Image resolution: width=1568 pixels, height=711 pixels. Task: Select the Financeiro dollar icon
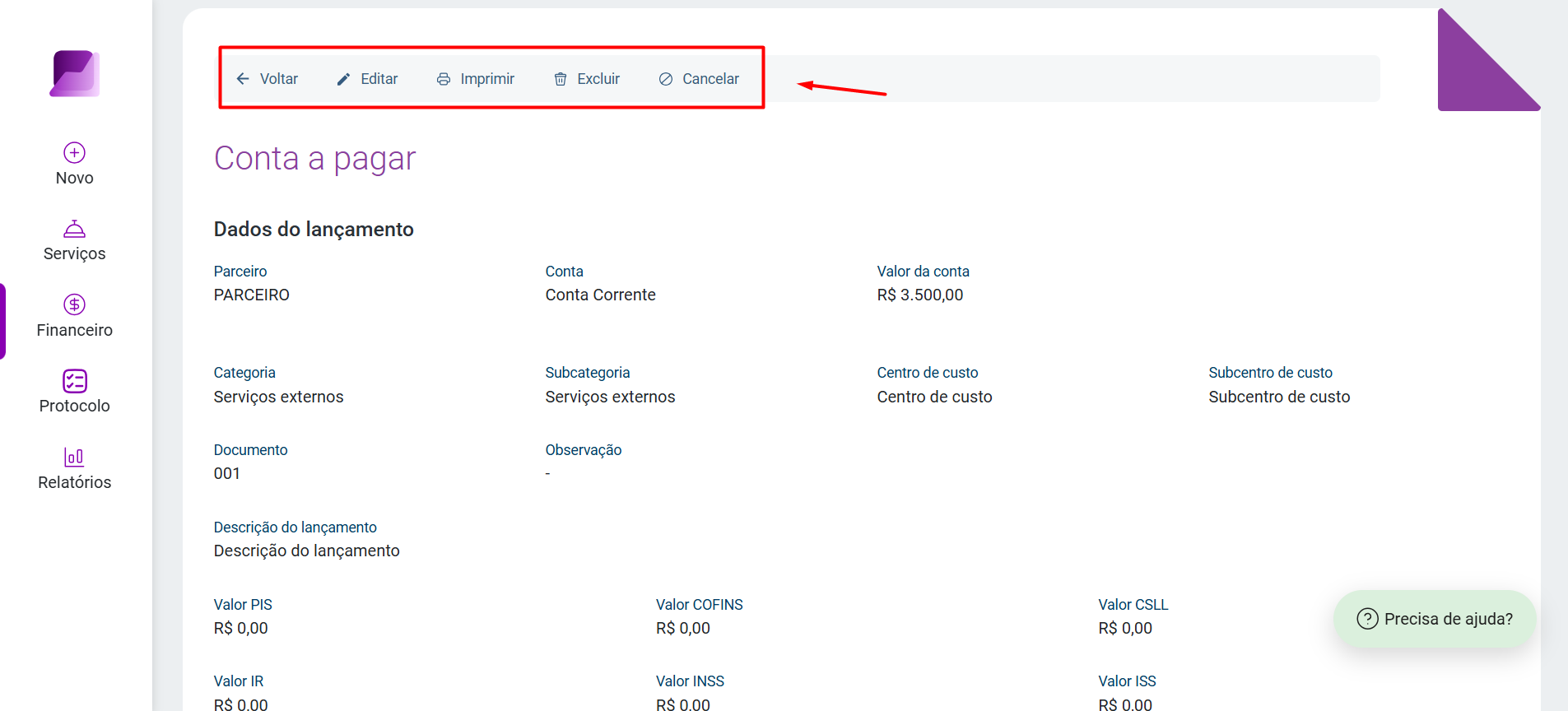75,304
